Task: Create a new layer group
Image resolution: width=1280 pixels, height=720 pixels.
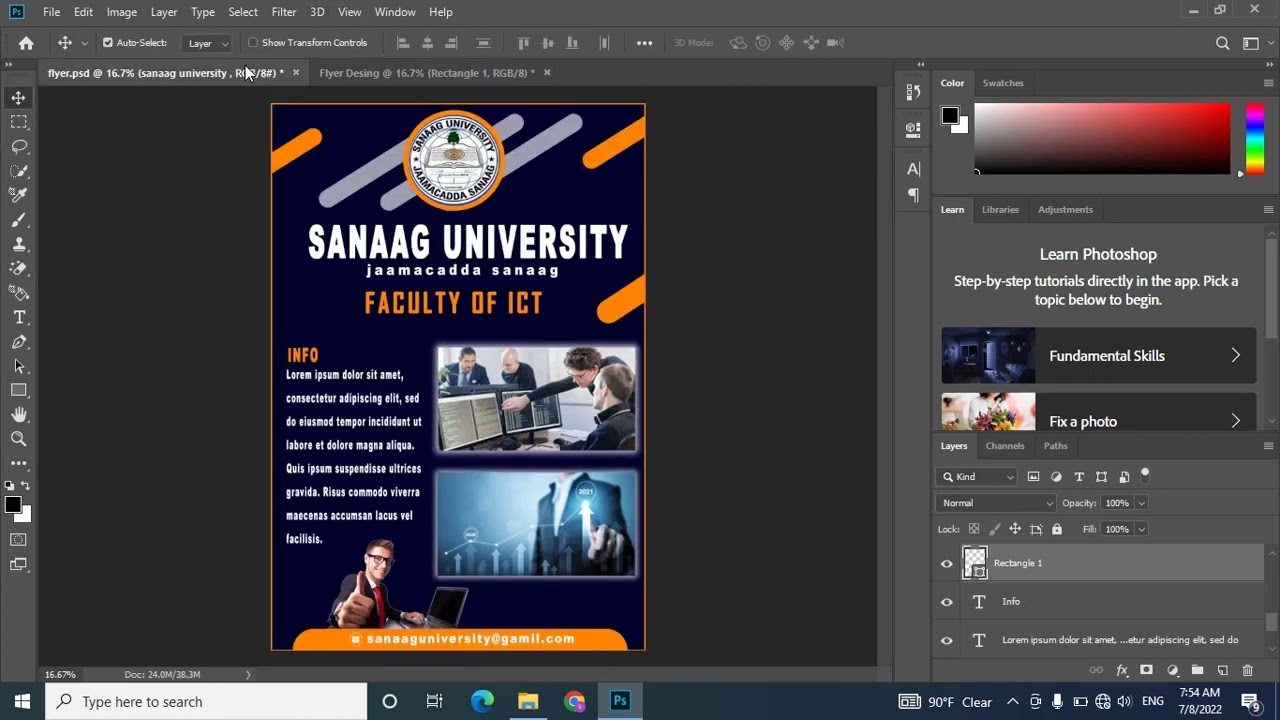Action: click(1197, 670)
